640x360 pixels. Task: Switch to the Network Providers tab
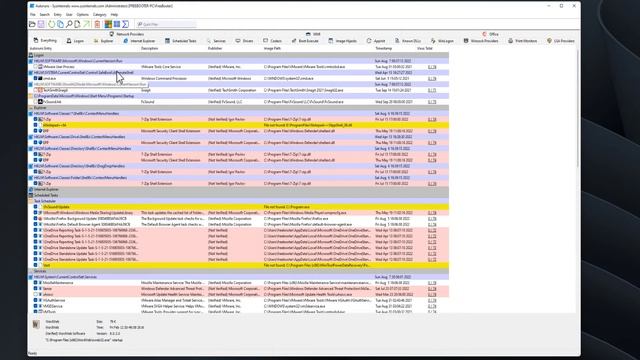(x=126, y=34)
